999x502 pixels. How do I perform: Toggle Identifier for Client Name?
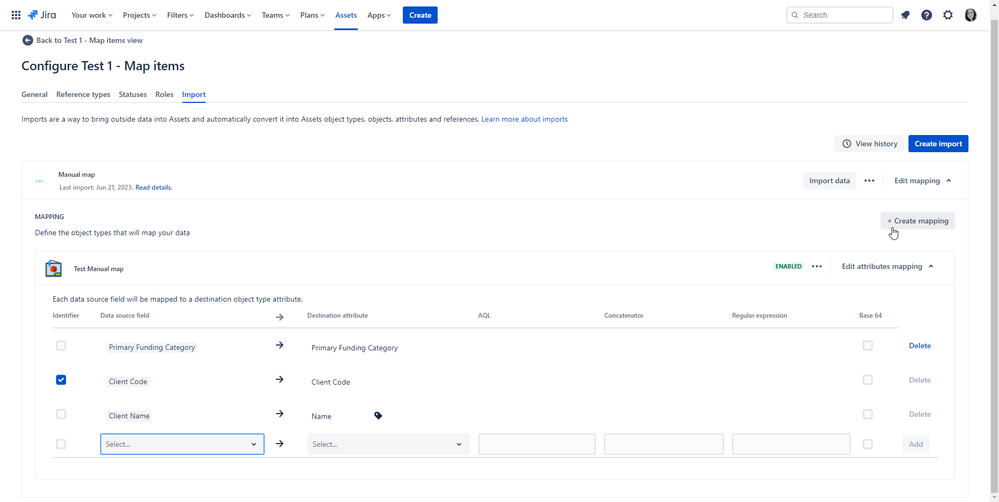pyautogui.click(x=61, y=414)
